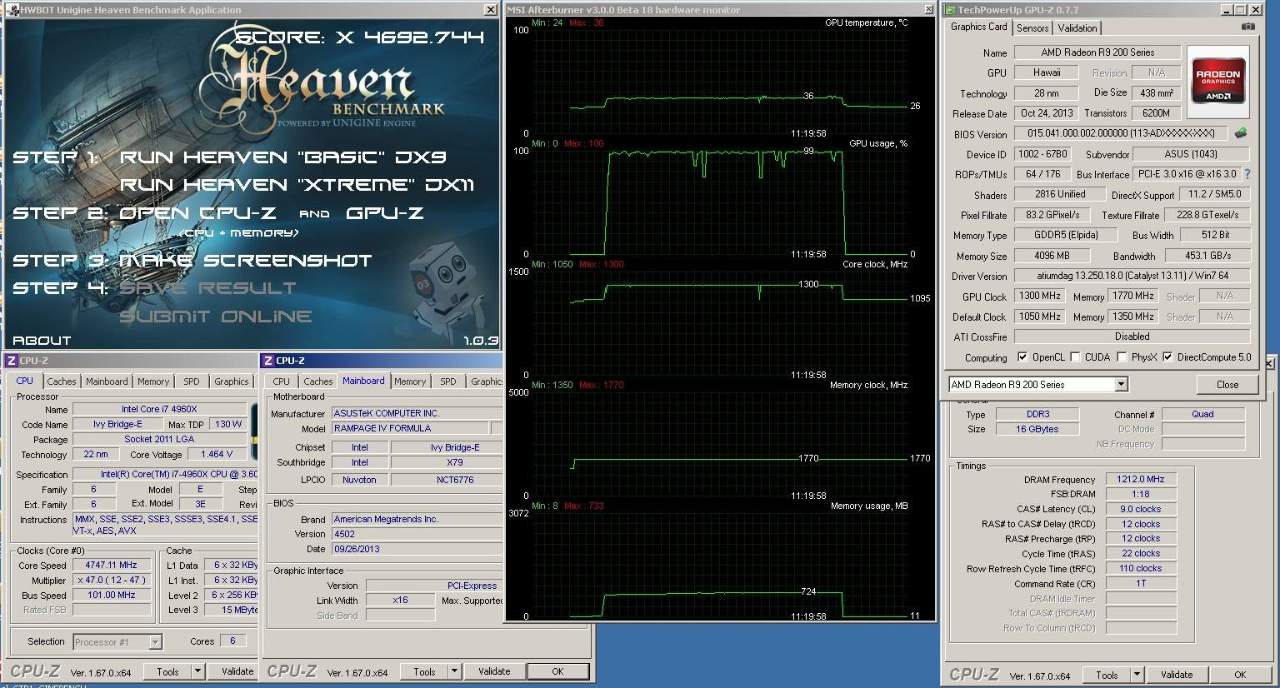Open Tools dropdown arrow in right CPU-Z window
The height and width of the screenshot is (688, 1280).
coord(1138,675)
